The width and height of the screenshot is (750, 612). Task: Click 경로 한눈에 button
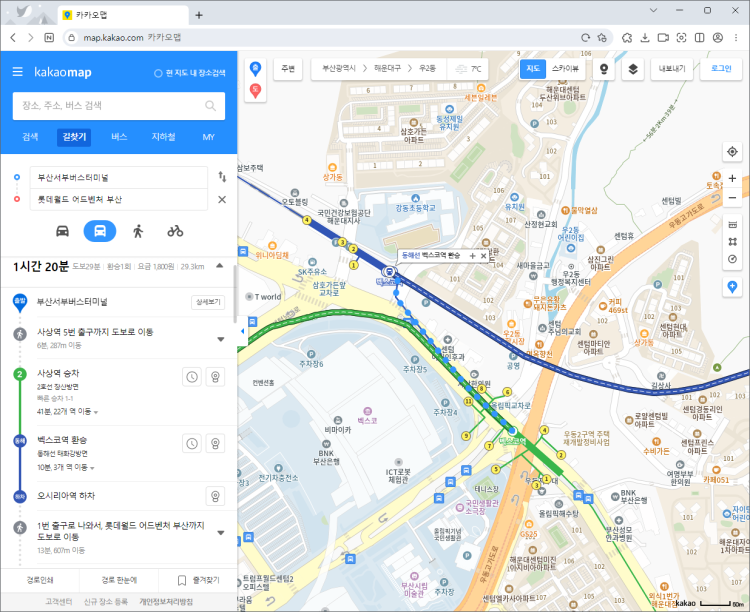pyautogui.click(x=119, y=580)
